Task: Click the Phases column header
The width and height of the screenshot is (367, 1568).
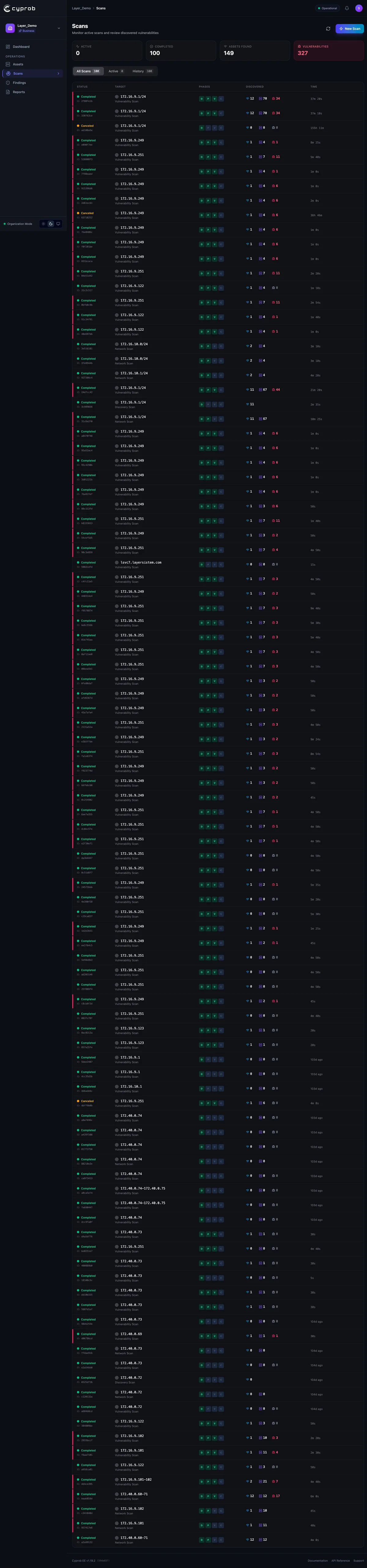Action: (x=205, y=87)
